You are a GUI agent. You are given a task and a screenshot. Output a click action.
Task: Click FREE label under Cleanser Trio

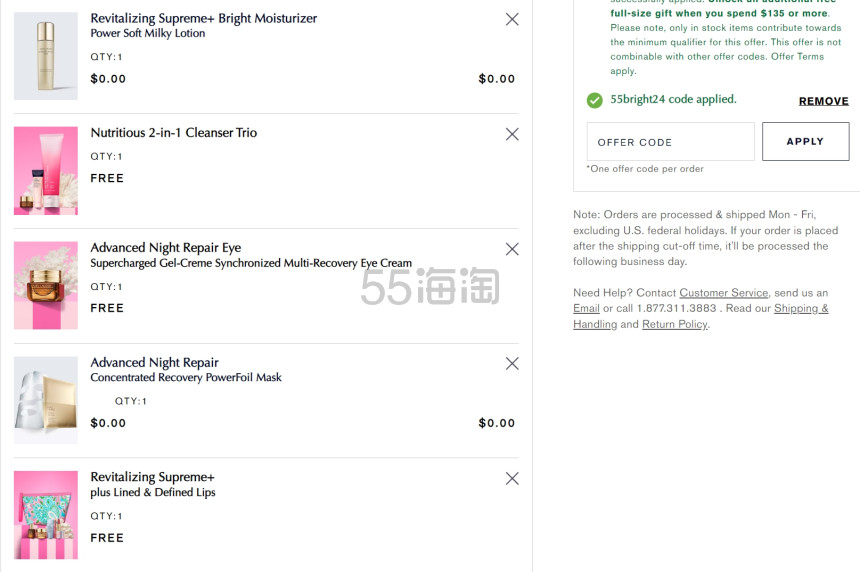pyautogui.click(x=107, y=178)
